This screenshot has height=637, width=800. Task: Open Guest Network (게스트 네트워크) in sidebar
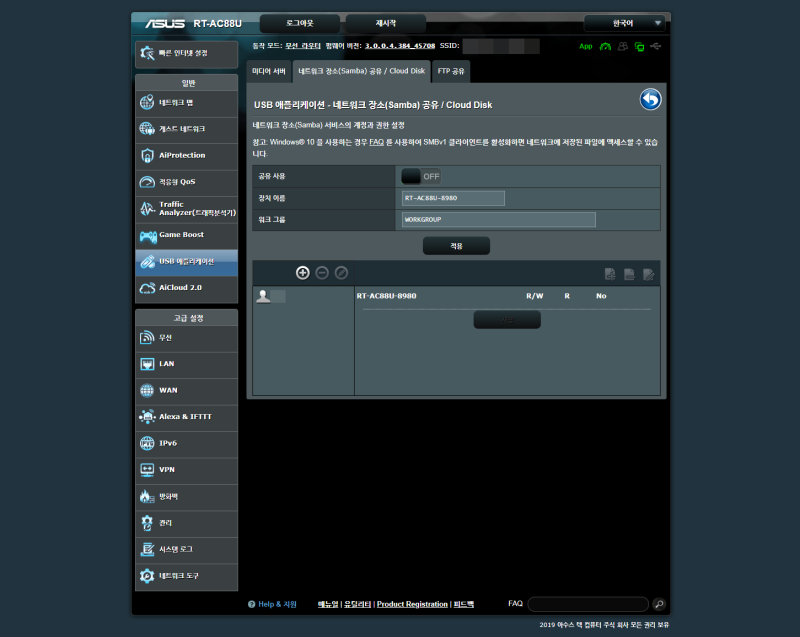(x=187, y=129)
